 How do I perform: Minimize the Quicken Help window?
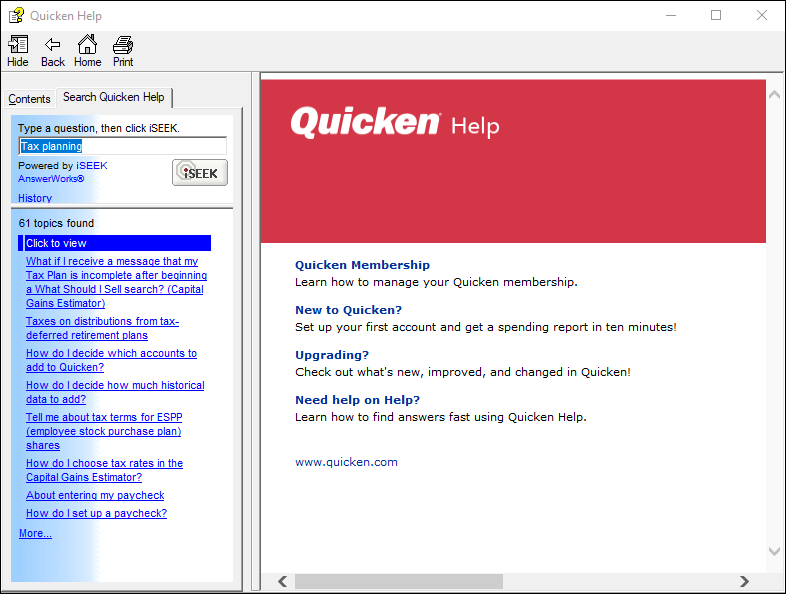[x=671, y=16]
